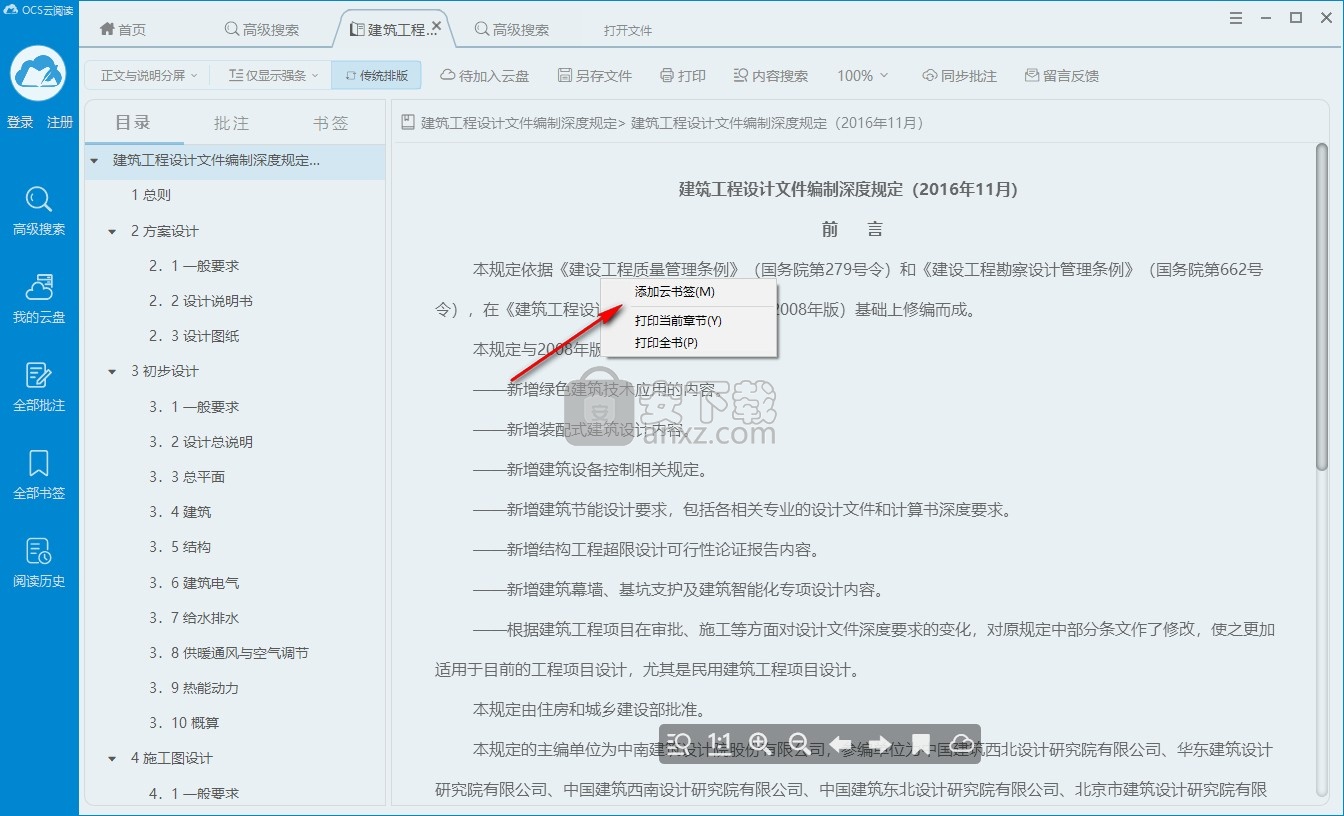Open 全部批注 in the sidebar
The image size is (1344, 816).
coord(39,387)
